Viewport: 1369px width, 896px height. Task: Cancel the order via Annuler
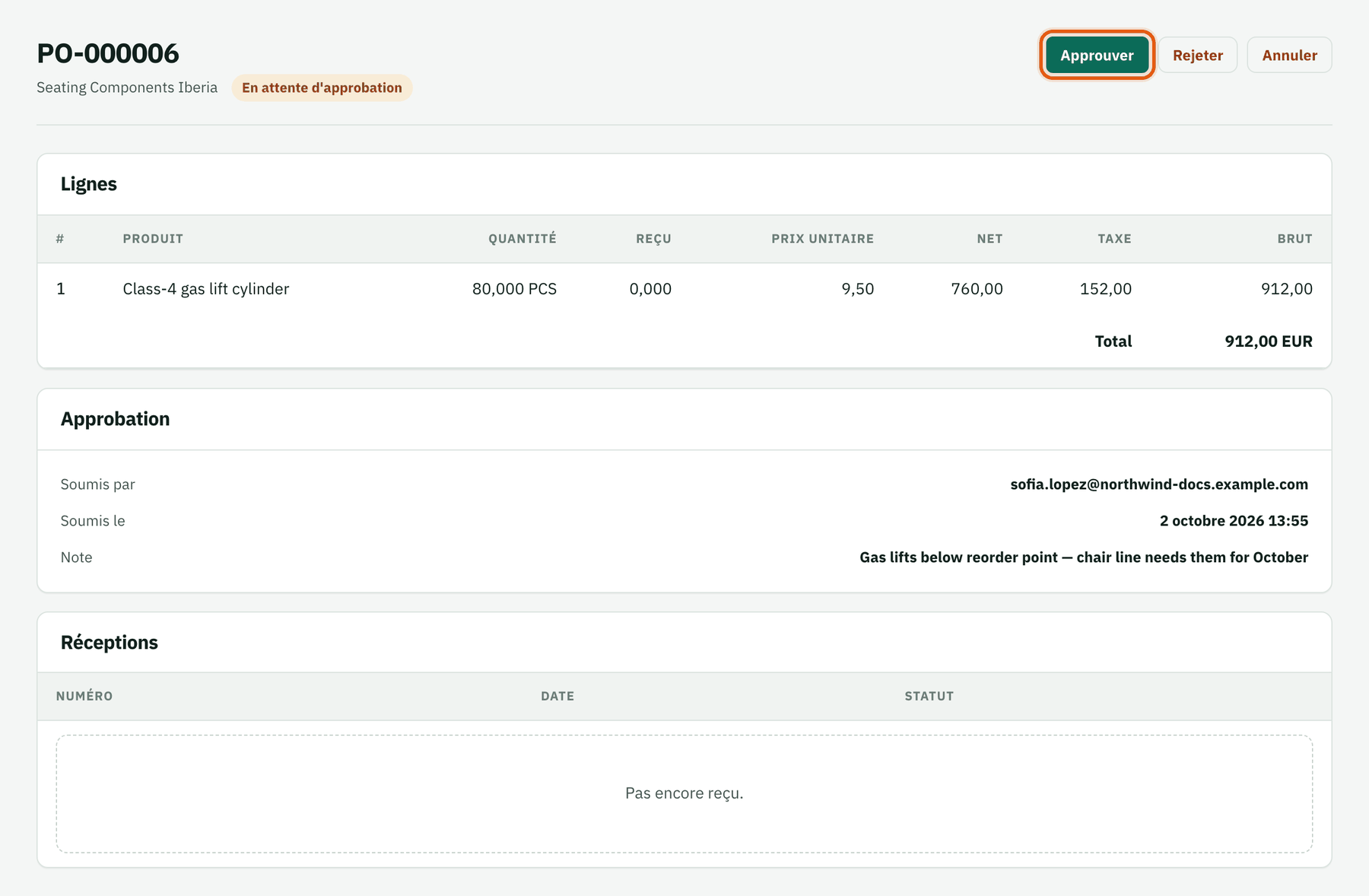click(1289, 55)
